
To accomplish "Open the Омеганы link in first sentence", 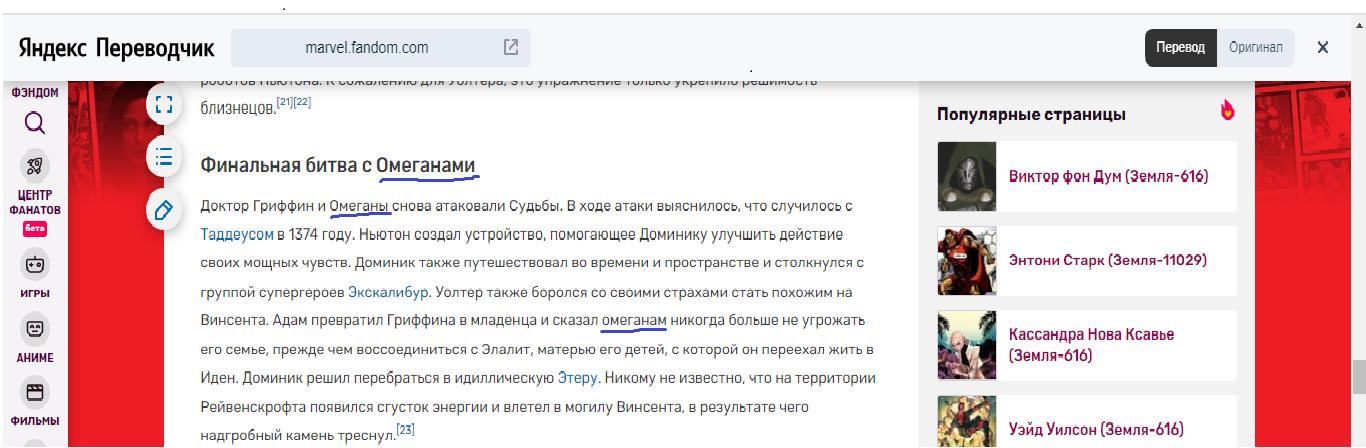I will coord(359,207).
